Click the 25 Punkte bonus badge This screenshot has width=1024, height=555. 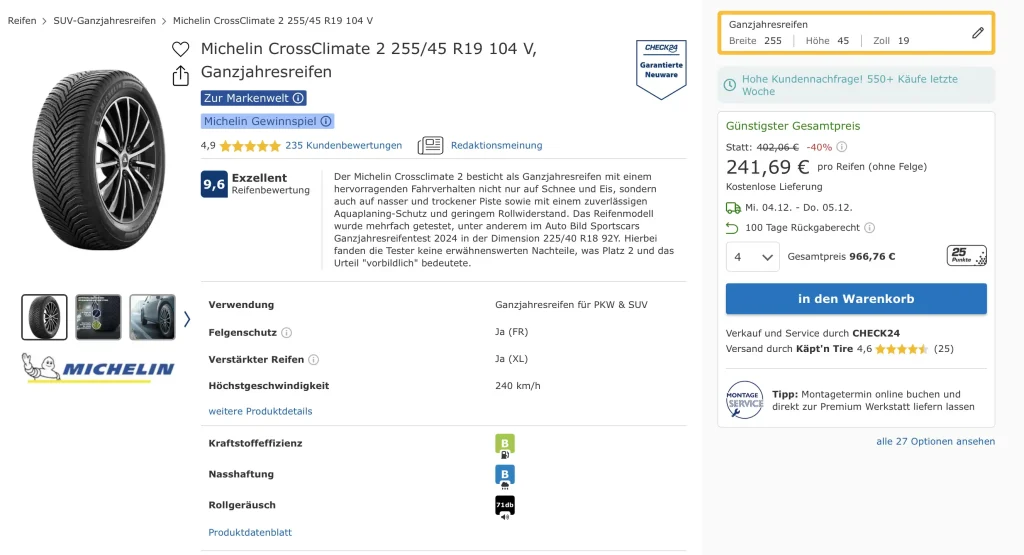(x=967, y=255)
